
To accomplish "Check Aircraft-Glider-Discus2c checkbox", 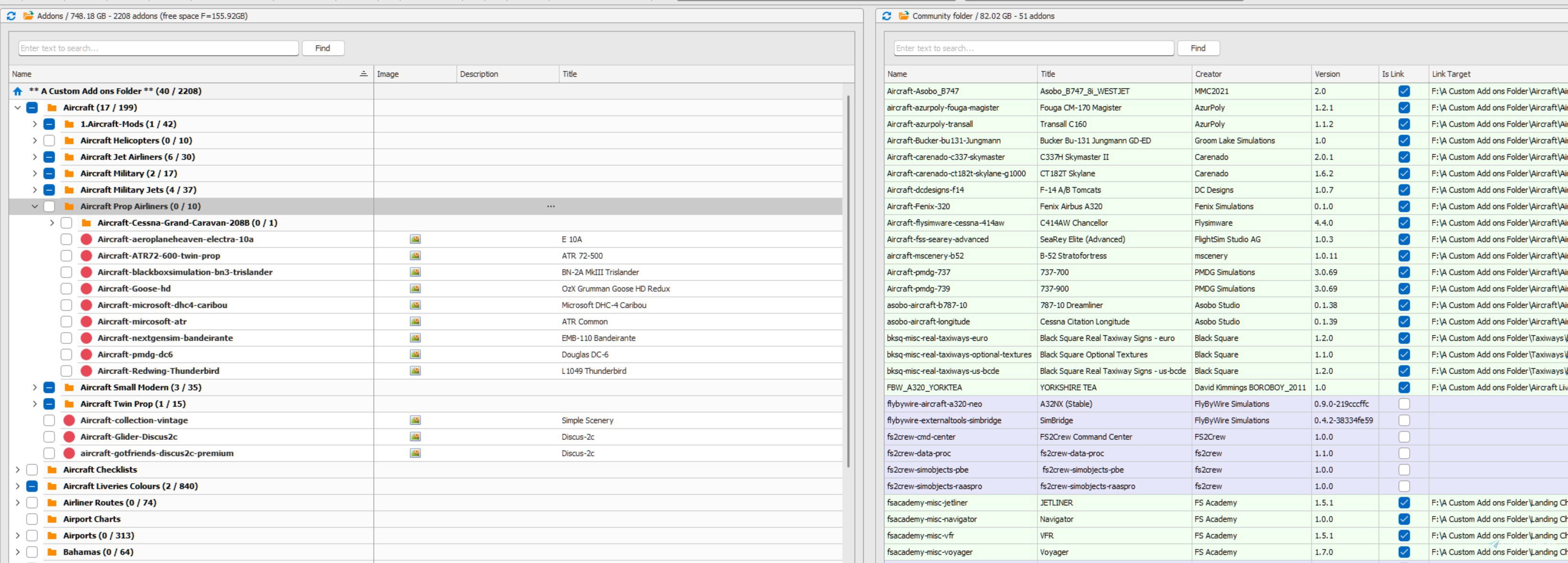I will 49,437.
